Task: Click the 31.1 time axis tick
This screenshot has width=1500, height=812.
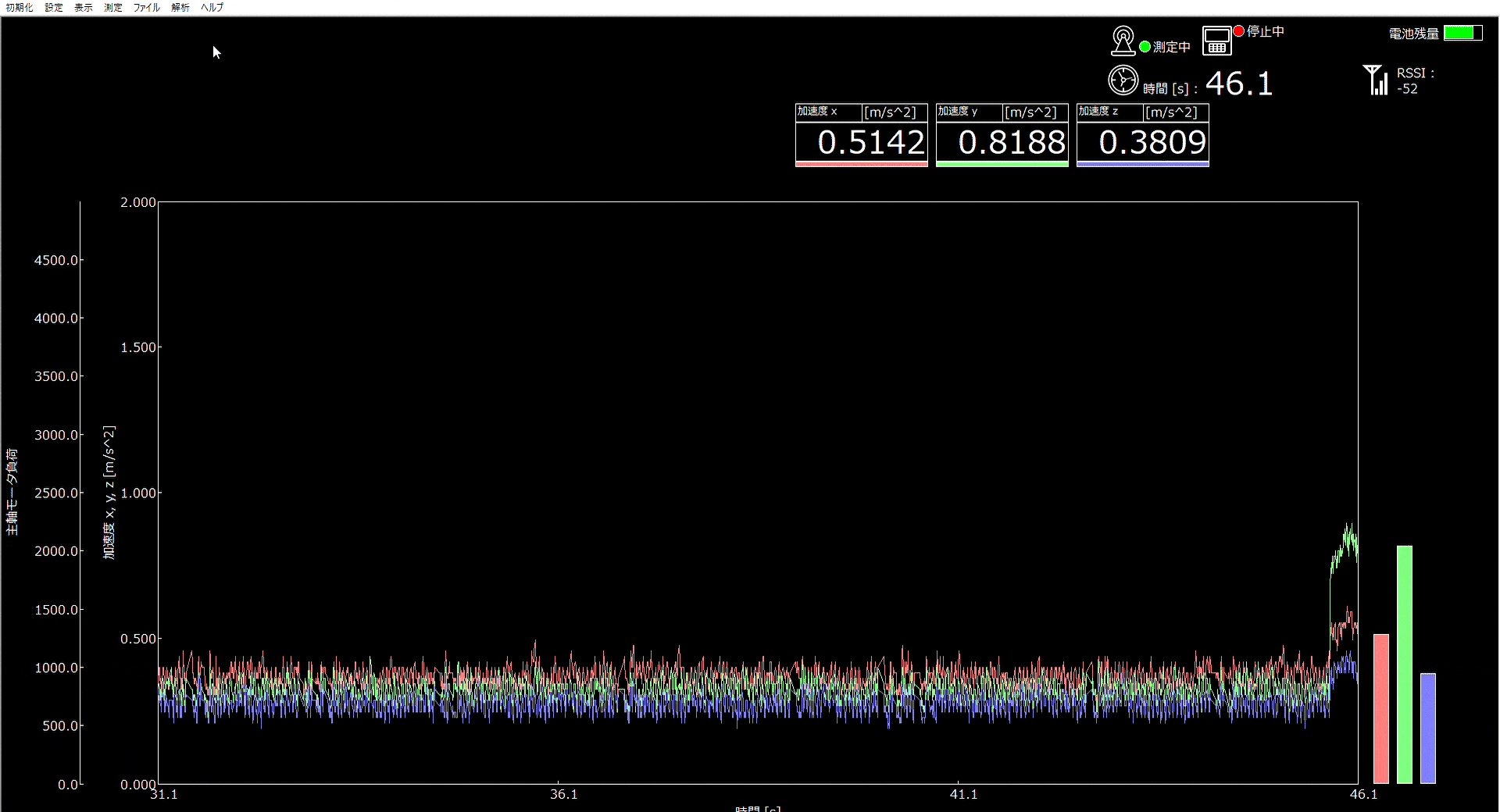Action: pyautogui.click(x=163, y=794)
